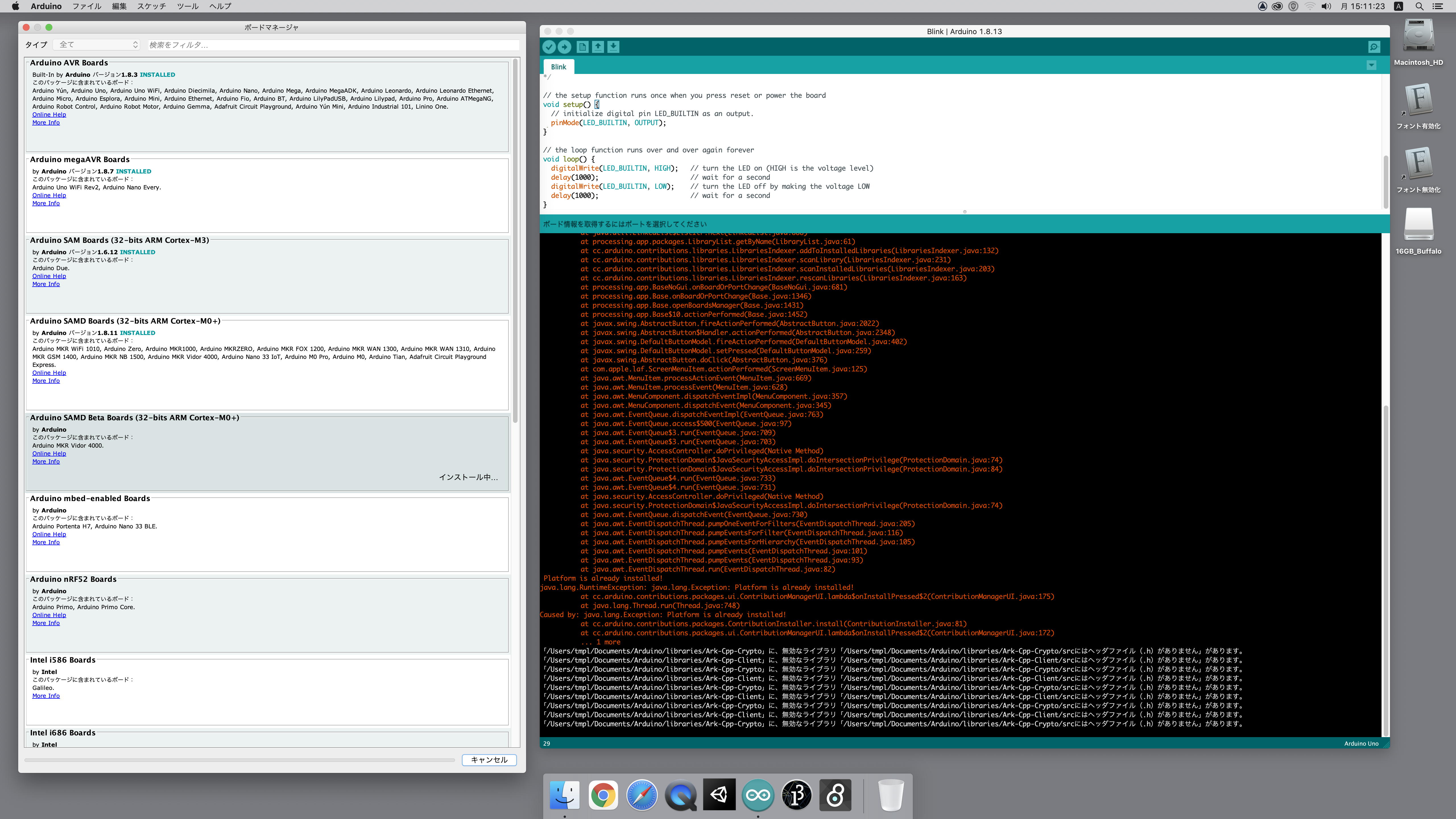Open the Unity icon in the dock
This screenshot has height=819, width=1456.
[719, 795]
